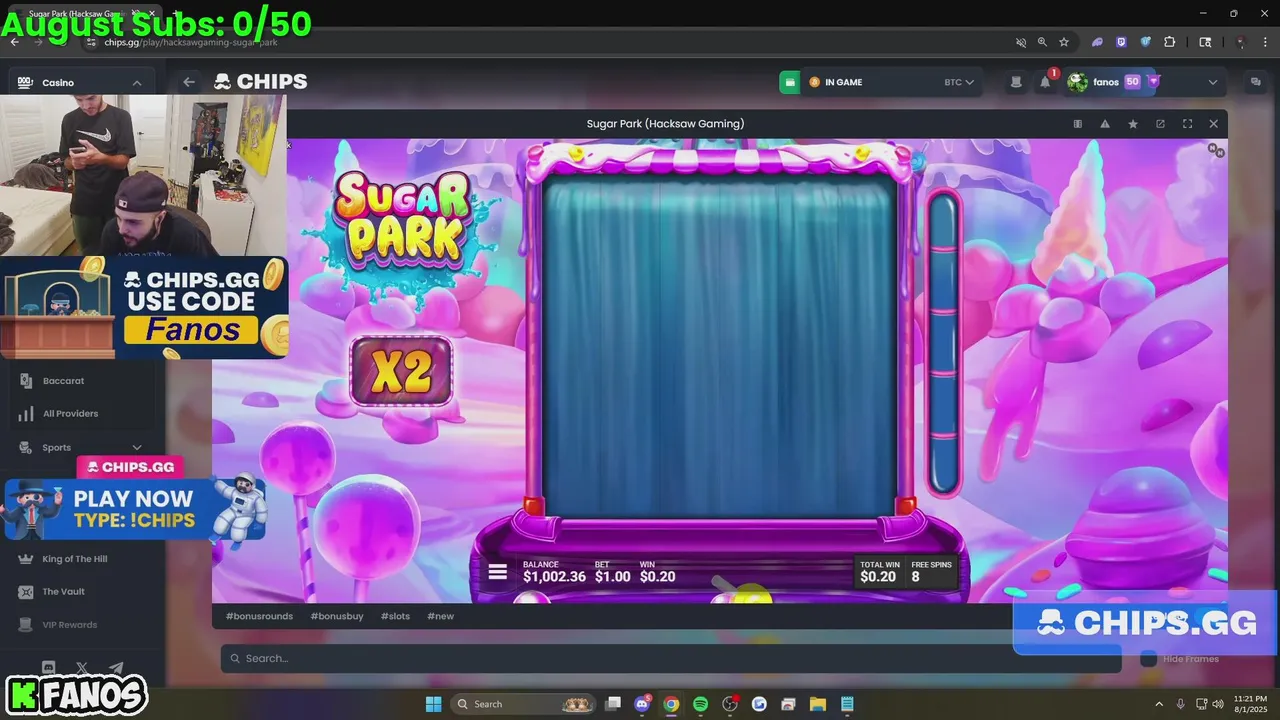Screen dimensions: 1280x720
Task: Open the browser extensions puzzle icon
Action: pyautogui.click(x=1170, y=42)
